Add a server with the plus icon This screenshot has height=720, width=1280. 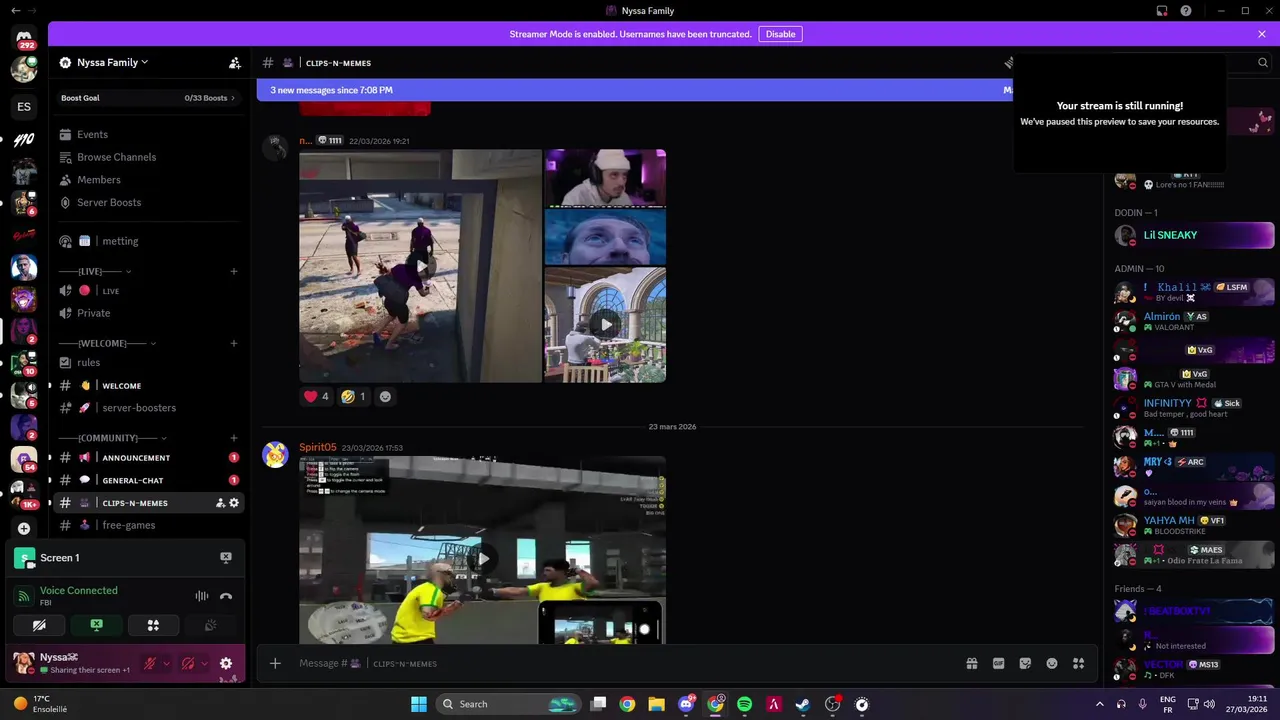click(x=24, y=528)
